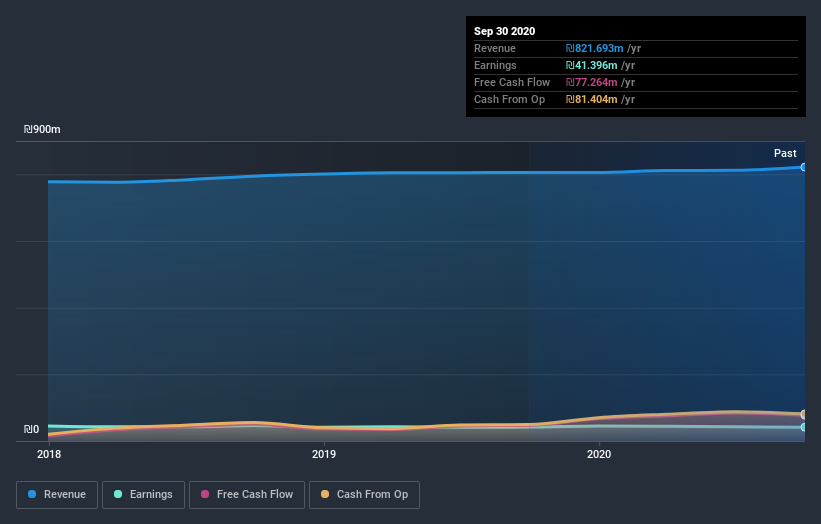This screenshot has width=821, height=524.
Task: Click the Sep 30 2020 tooltip date
Action: [x=504, y=31]
